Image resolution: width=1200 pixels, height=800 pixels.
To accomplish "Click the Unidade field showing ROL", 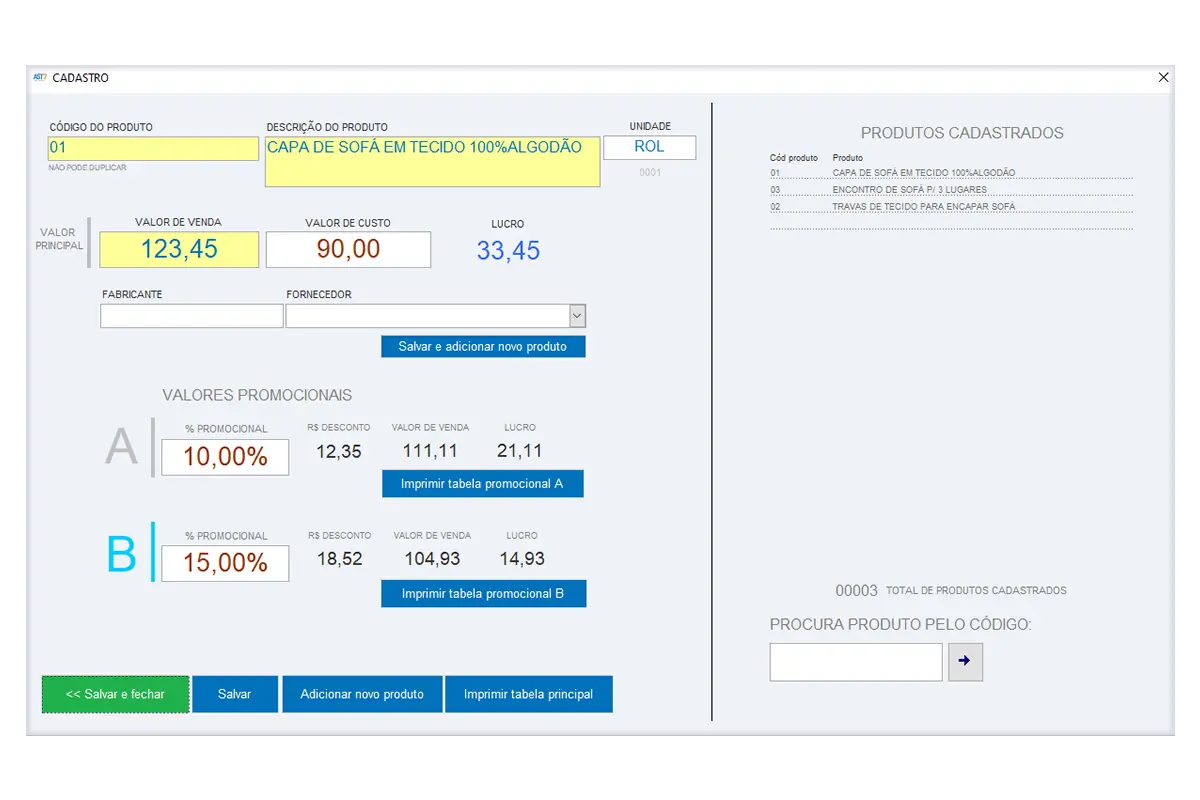I will pos(650,147).
